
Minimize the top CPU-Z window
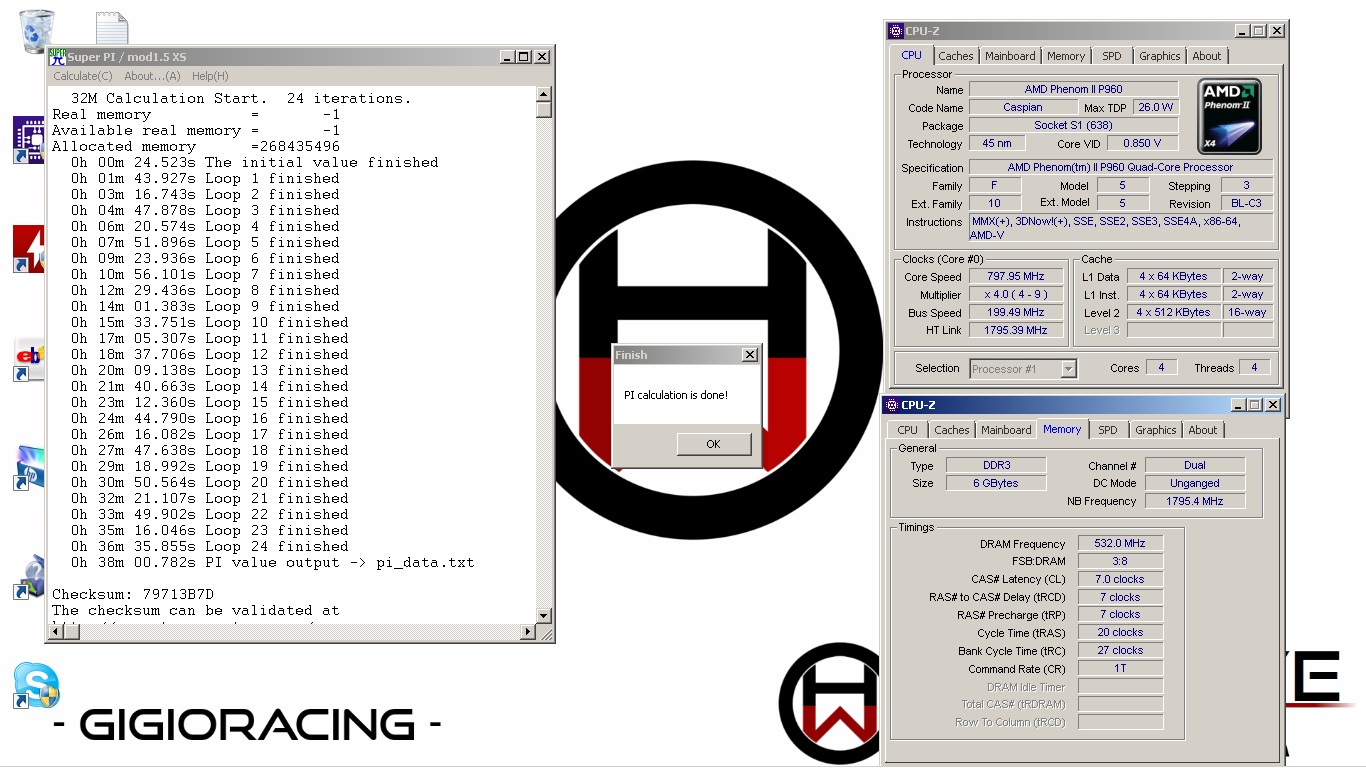[1241, 31]
